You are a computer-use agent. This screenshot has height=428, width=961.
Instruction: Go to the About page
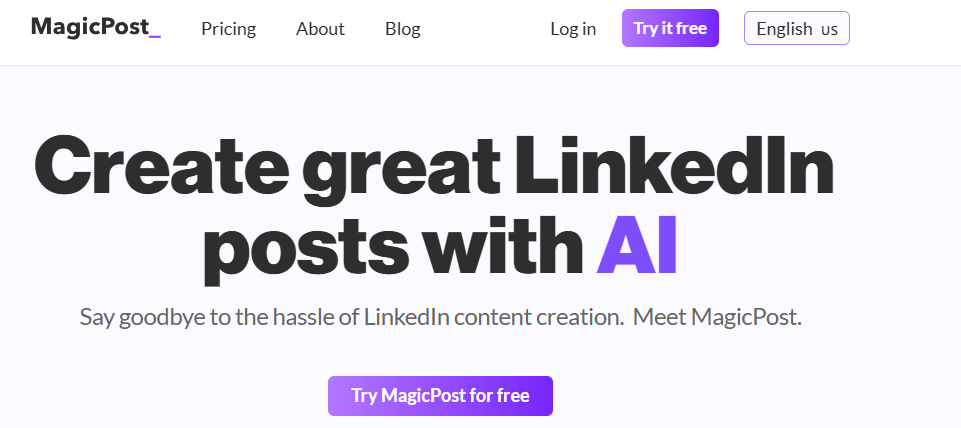coord(320,29)
